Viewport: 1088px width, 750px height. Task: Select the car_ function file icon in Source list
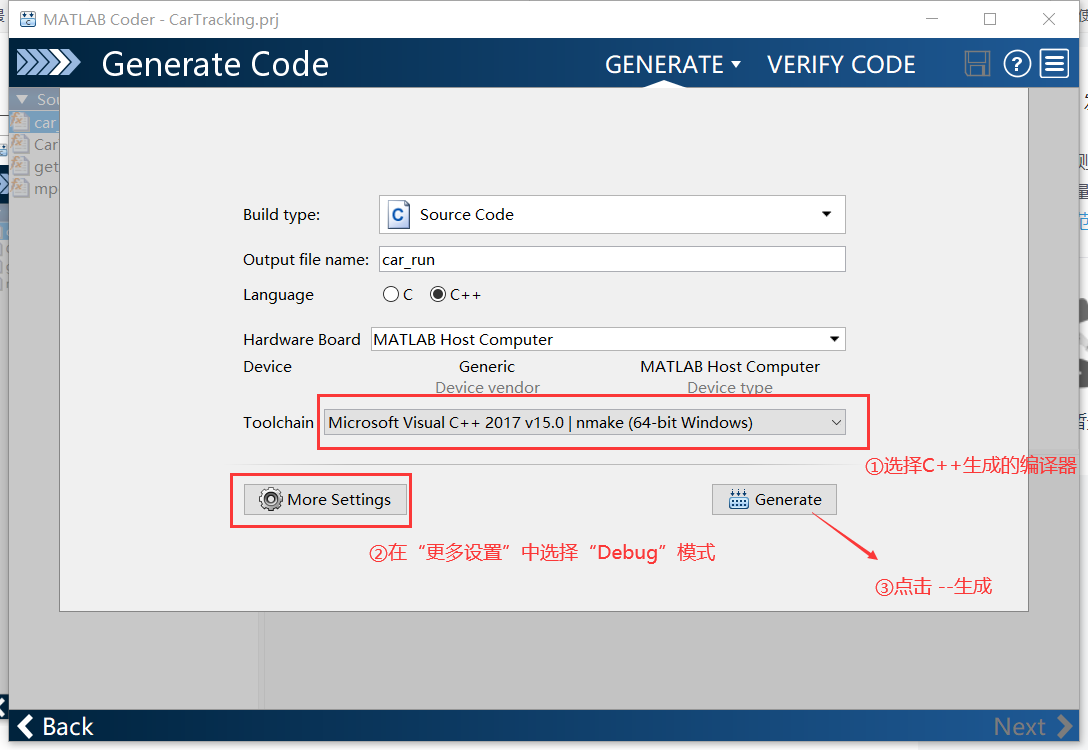tap(22, 122)
